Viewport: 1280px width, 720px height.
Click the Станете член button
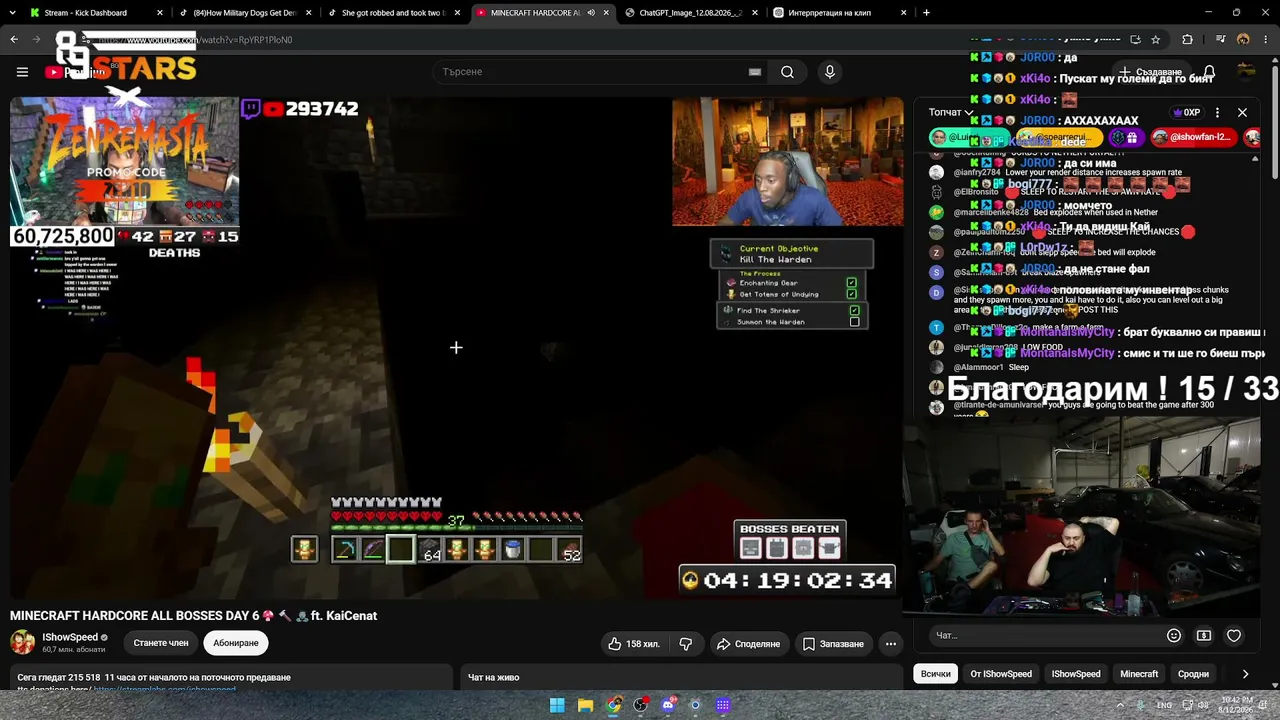click(x=161, y=643)
